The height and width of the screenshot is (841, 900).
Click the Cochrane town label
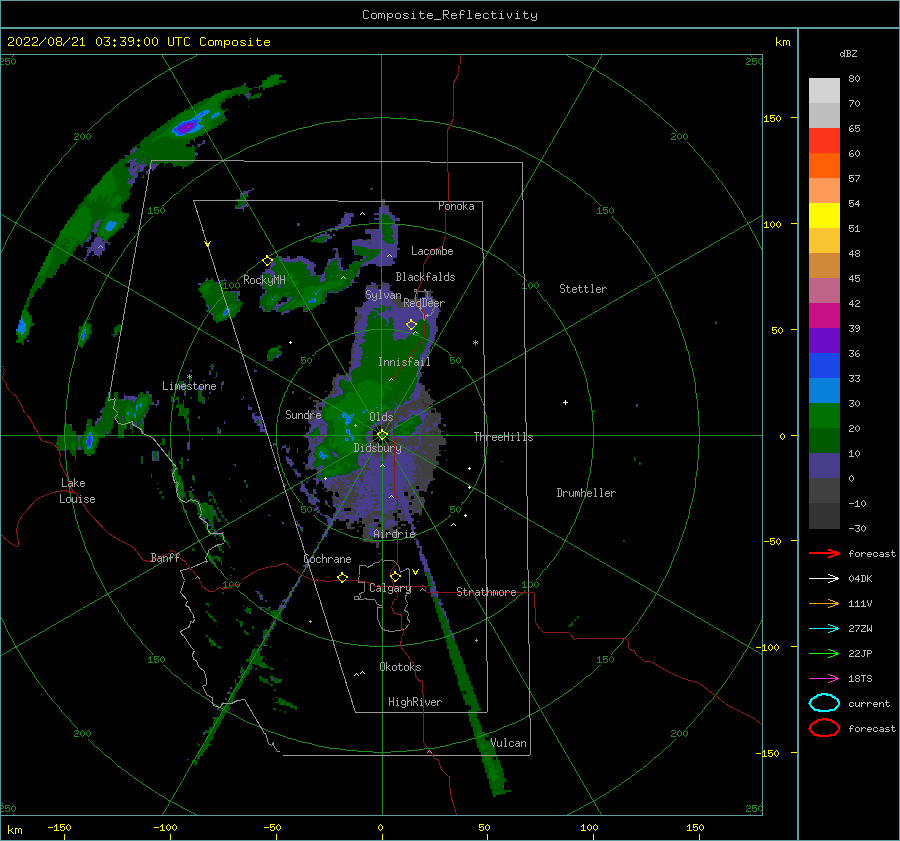(327, 559)
